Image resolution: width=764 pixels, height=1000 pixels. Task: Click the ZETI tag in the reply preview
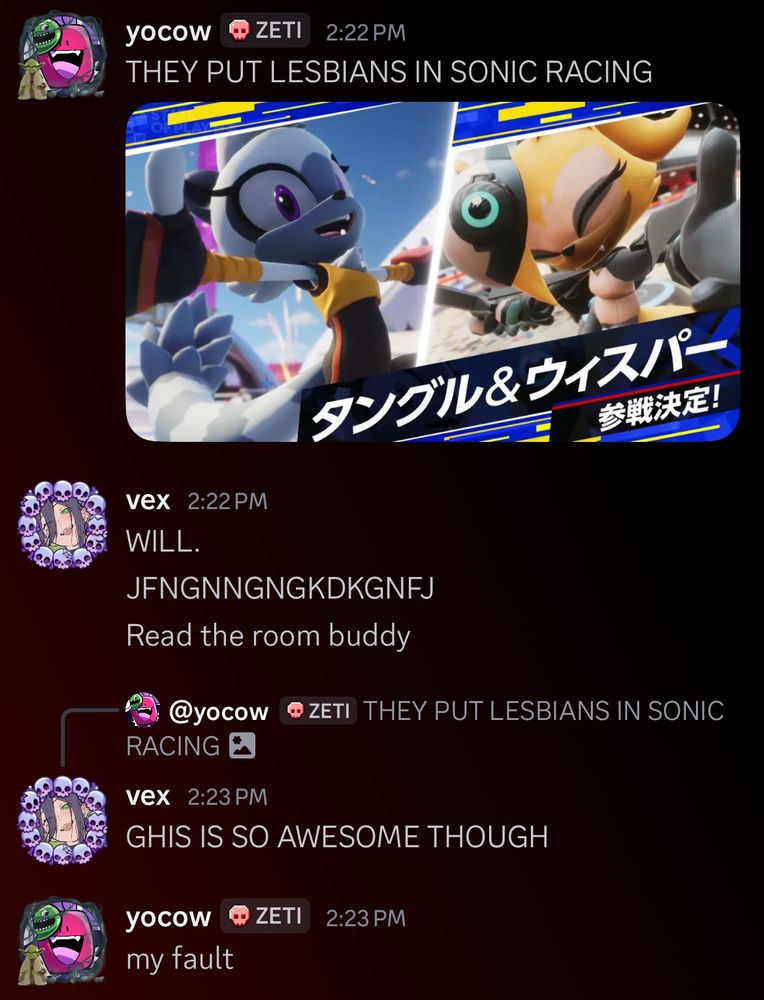(x=317, y=710)
